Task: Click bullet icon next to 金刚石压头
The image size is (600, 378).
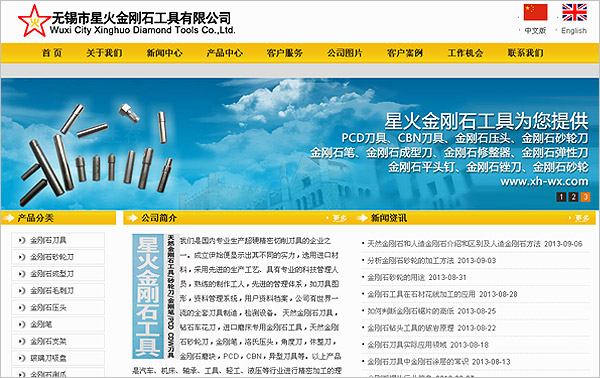Action: coord(21,308)
